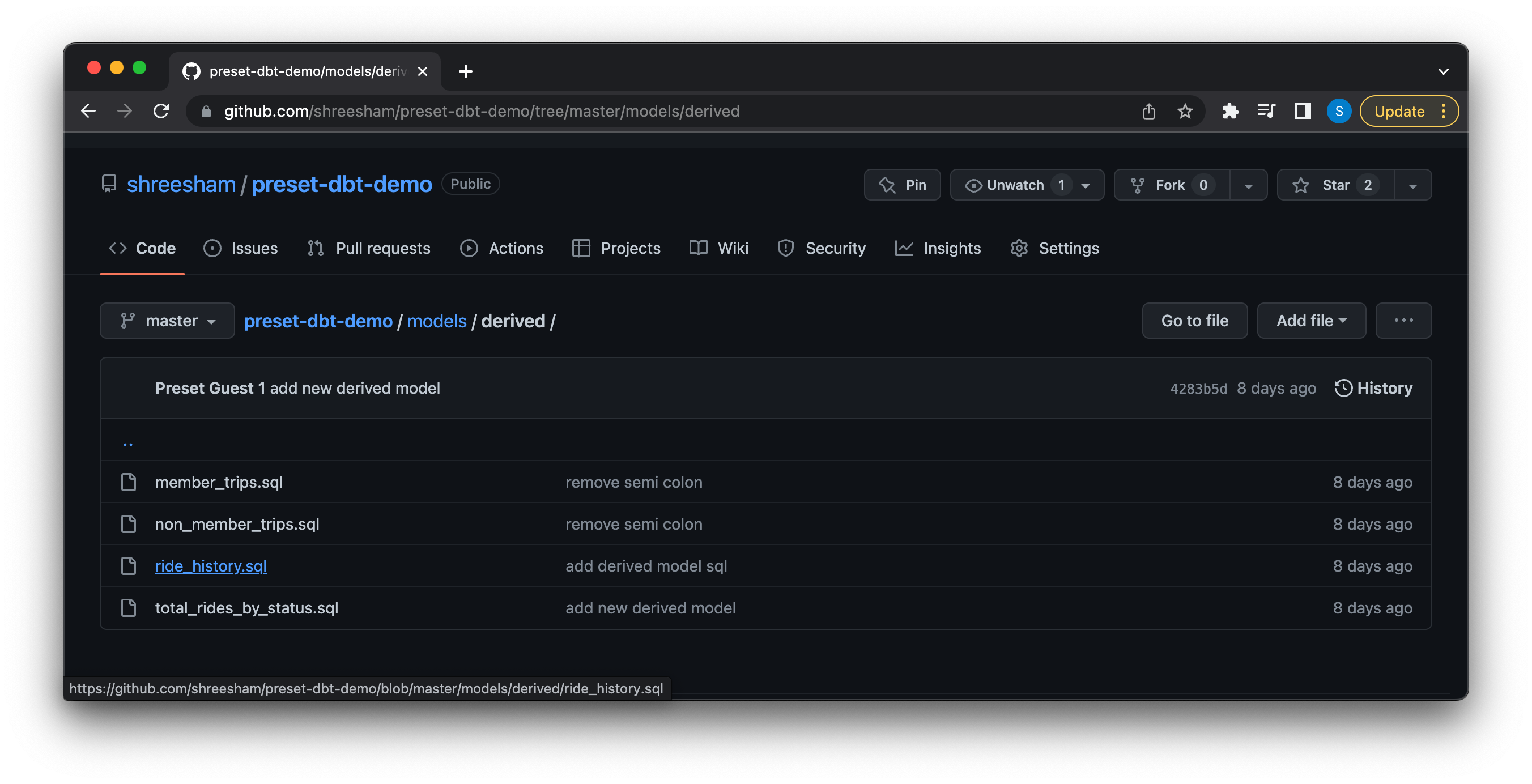This screenshot has width=1532, height=784.
Task: Click the Go to file button
Action: click(x=1194, y=321)
